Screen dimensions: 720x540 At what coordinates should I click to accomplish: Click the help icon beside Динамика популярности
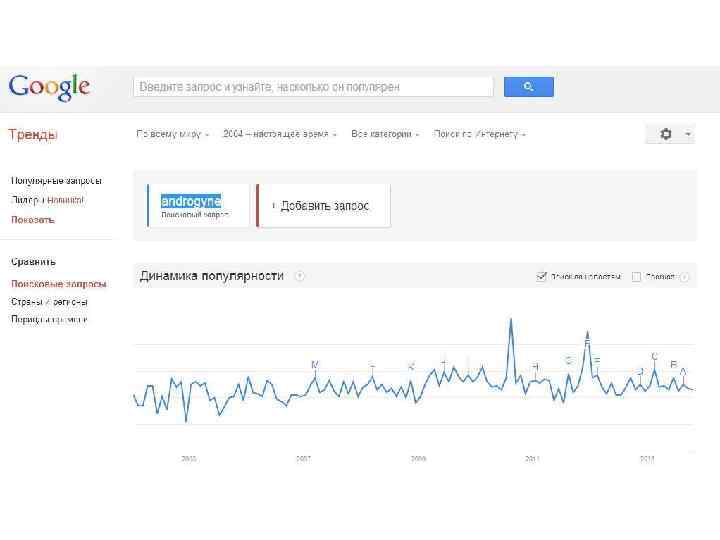tap(300, 276)
